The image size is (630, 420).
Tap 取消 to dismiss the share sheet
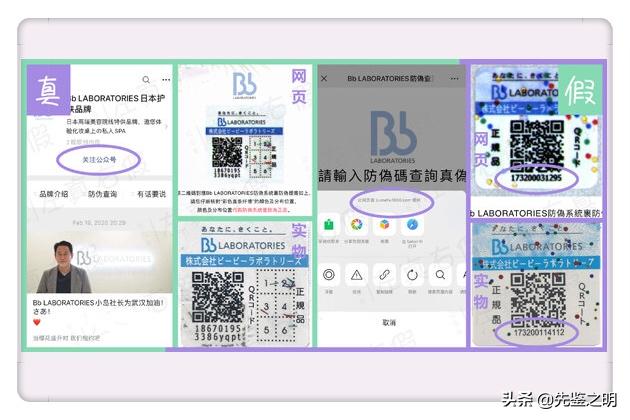[x=389, y=322]
